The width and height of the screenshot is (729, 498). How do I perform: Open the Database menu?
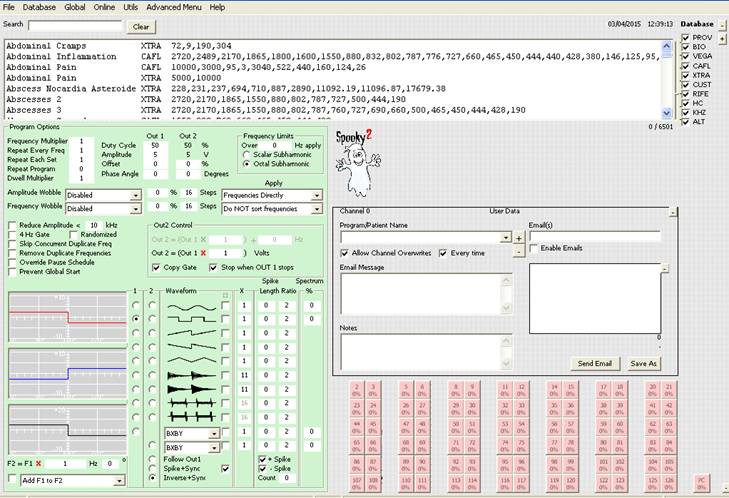click(x=39, y=7)
